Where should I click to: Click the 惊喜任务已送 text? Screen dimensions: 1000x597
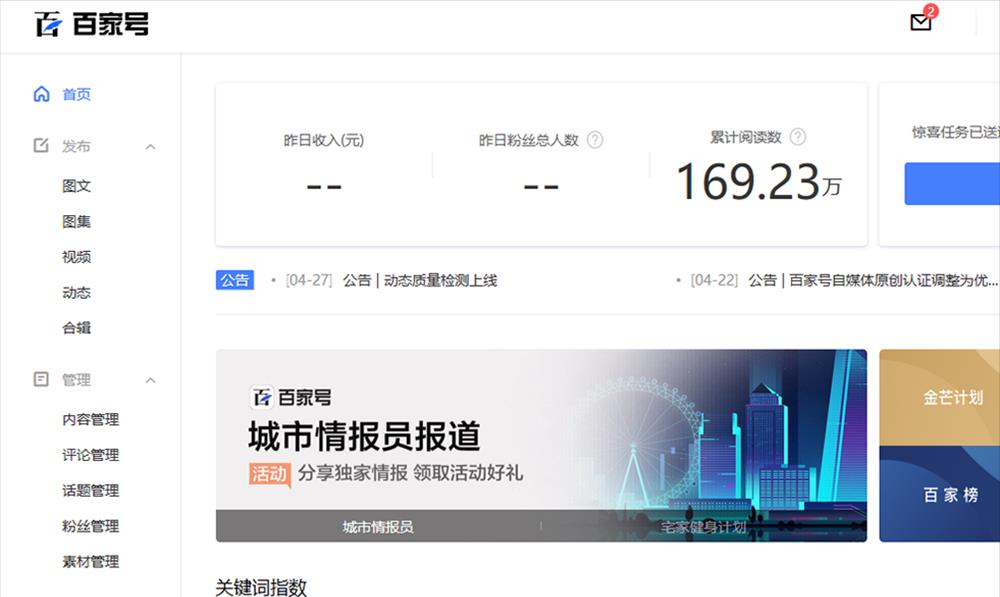pyautogui.click(x=955, y=132)
